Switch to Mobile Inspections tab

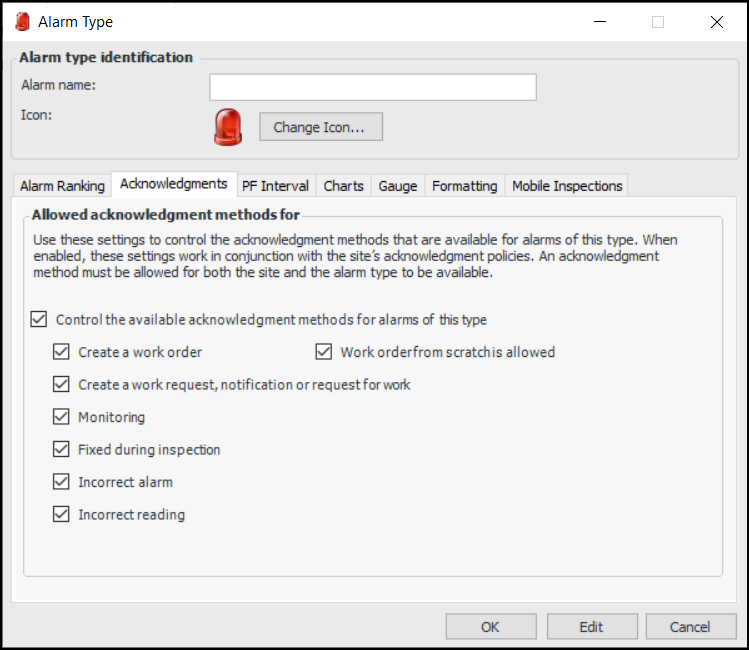pos(567,186)
